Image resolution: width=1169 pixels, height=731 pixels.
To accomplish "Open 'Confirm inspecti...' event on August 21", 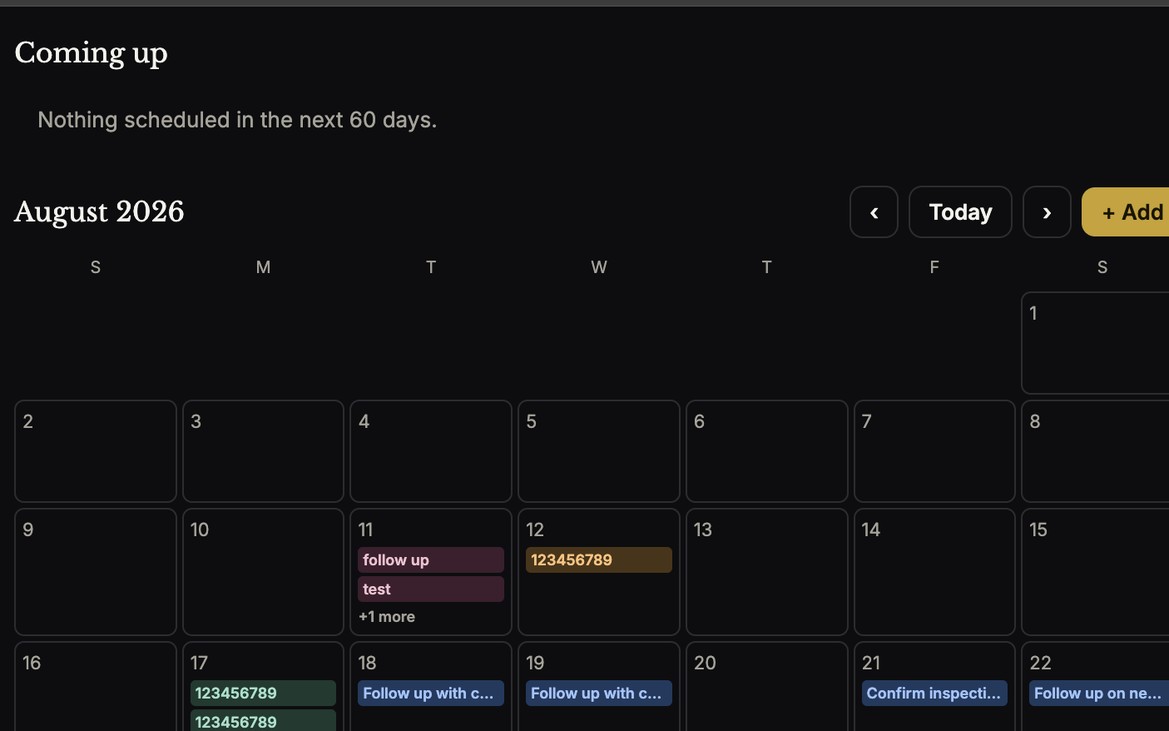I will point(934,693).
